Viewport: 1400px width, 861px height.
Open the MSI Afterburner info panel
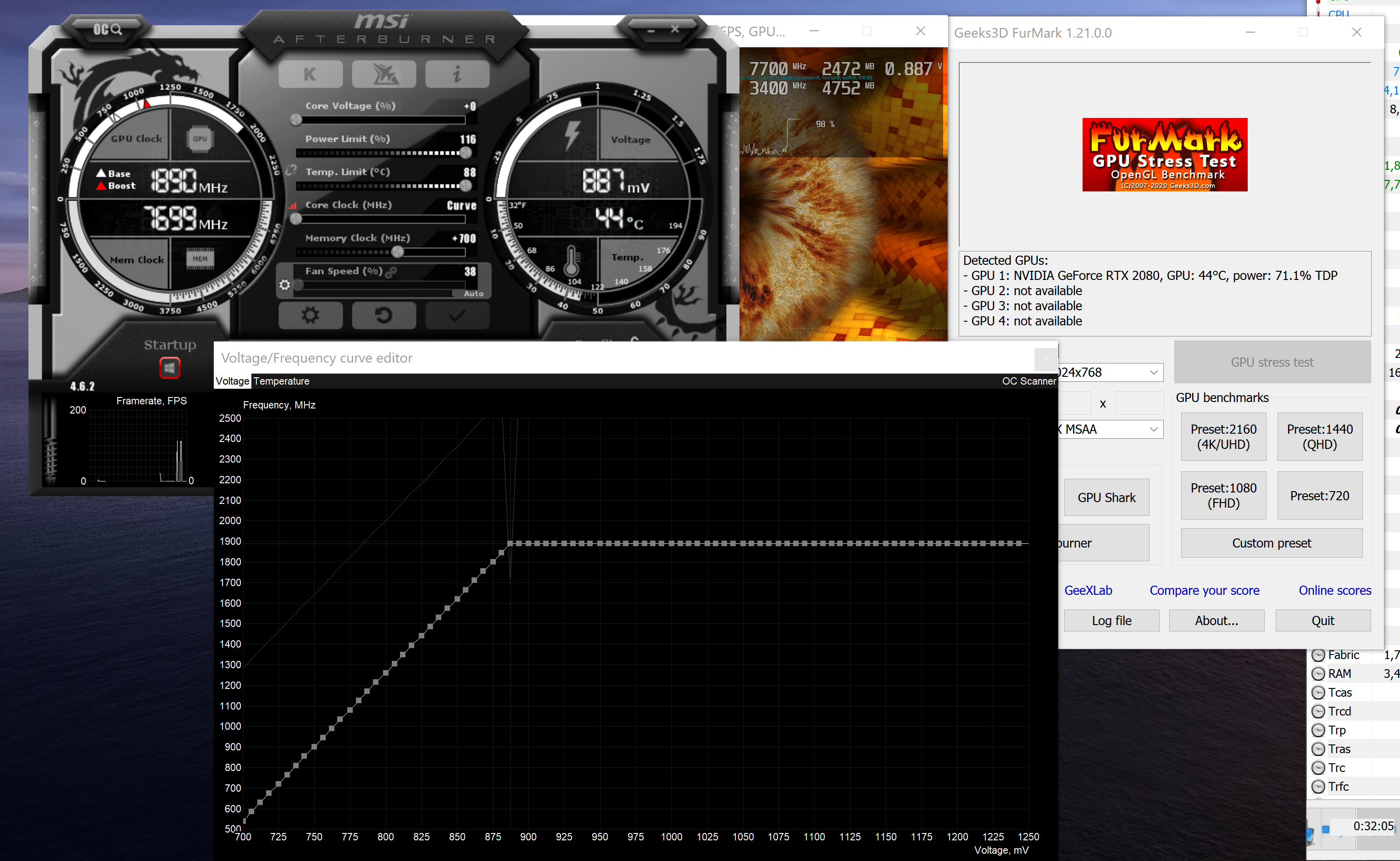click(457, 75)
